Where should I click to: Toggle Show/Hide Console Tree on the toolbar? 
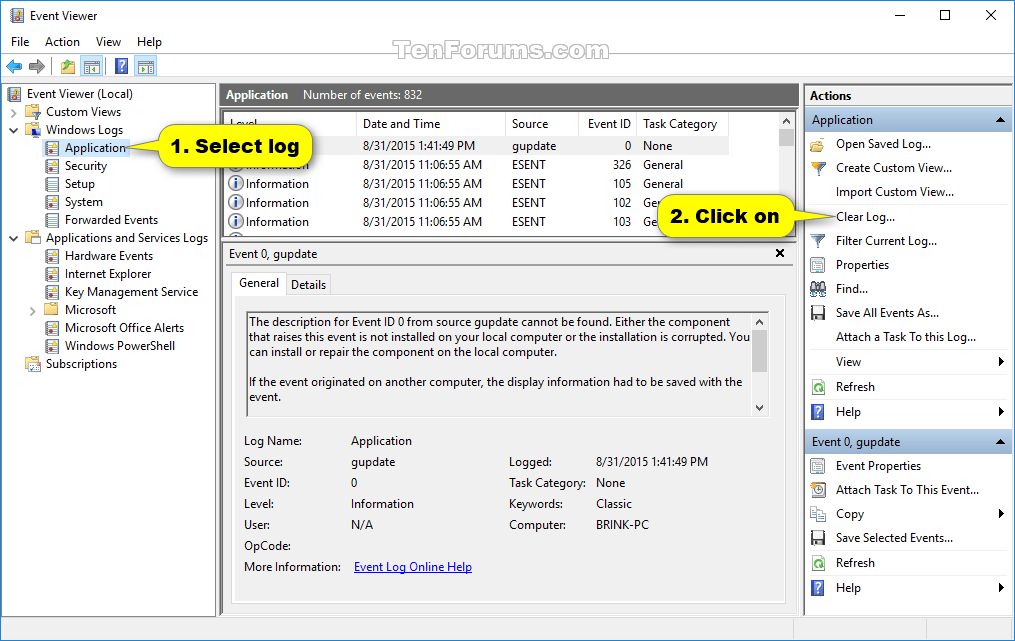(x=91, y=66)
